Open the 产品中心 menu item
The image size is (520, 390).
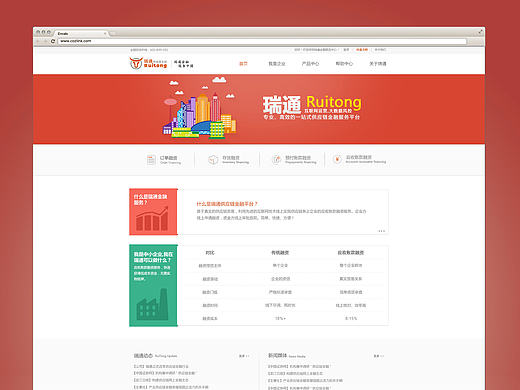(x=310, y=64)
